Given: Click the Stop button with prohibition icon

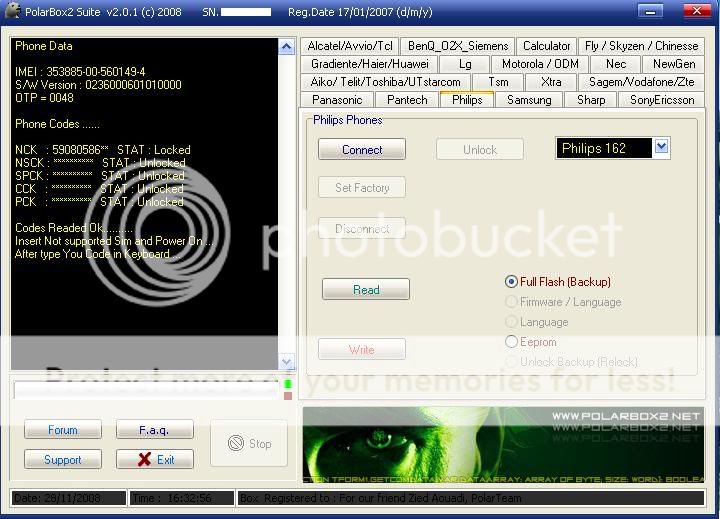Looking at the screenshot, I should click(249, 444).
